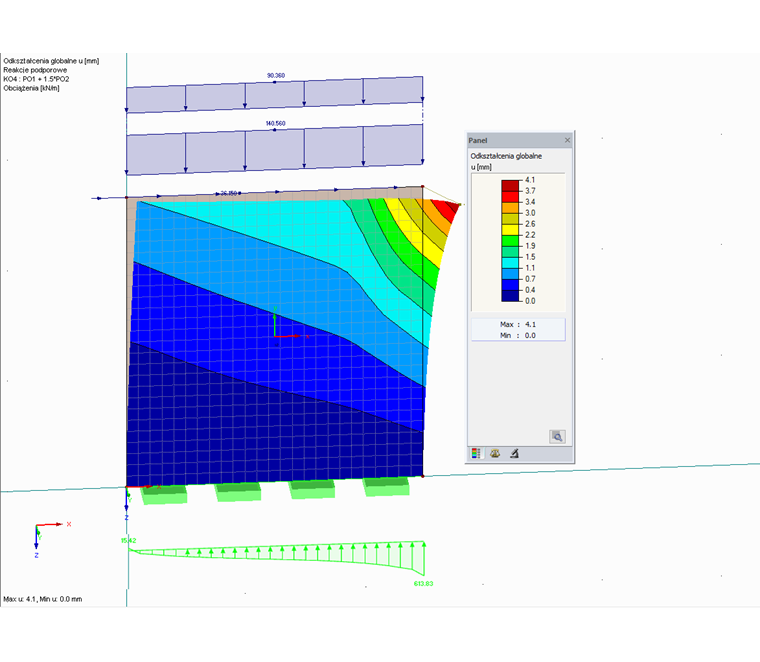Click the 613.83 reaction value label
This screenshot has height=662, width=760.
click(423, 583)
